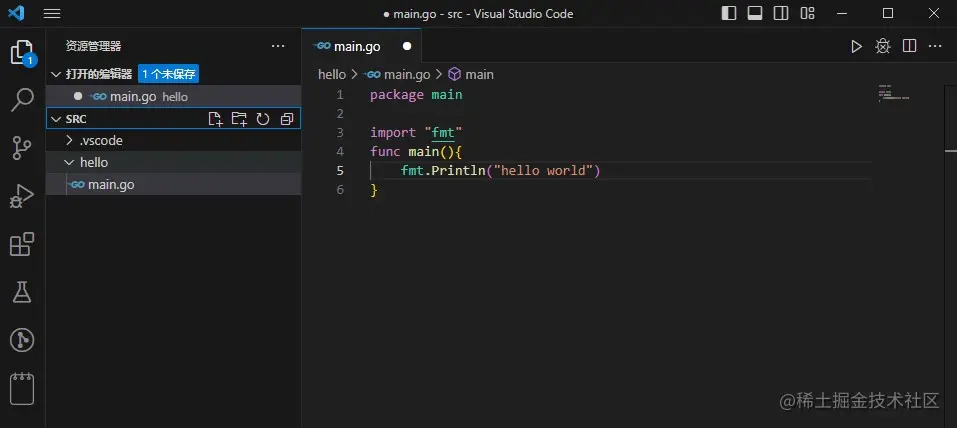Open the Source Control view
Screen dimensions: 957x428
pyautogui.click(x=23, y=148)
